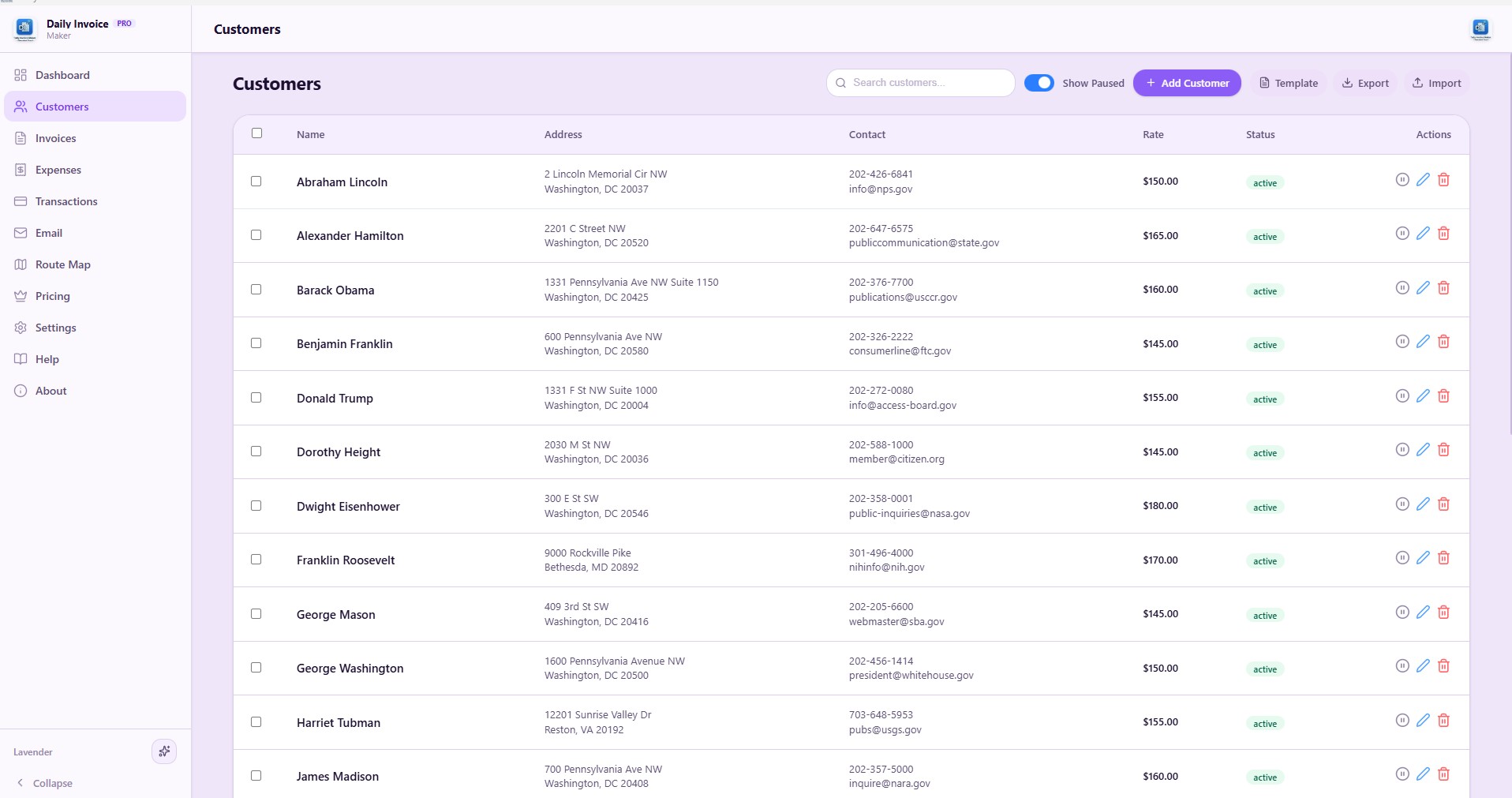Open Settings from the sidebar

55,328
